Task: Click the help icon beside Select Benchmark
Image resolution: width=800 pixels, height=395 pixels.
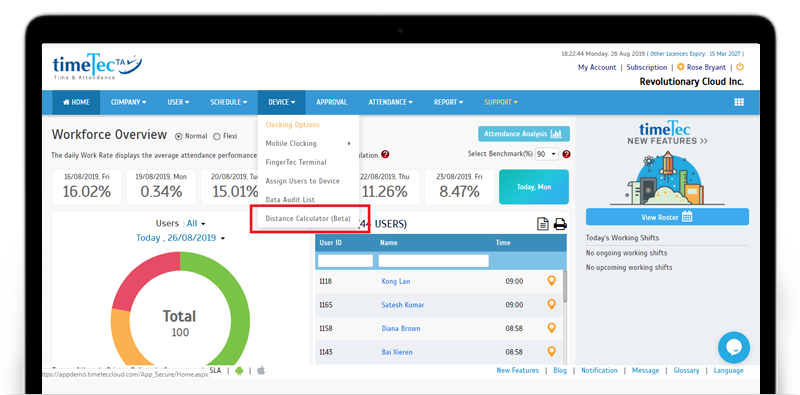Action: [x=566, y=154]
